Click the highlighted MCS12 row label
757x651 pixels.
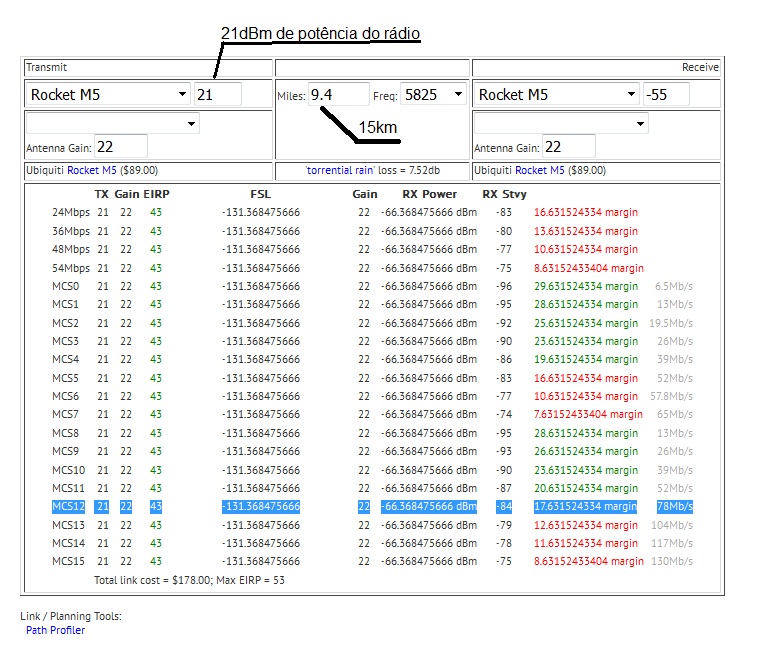(x=69, y=507)
